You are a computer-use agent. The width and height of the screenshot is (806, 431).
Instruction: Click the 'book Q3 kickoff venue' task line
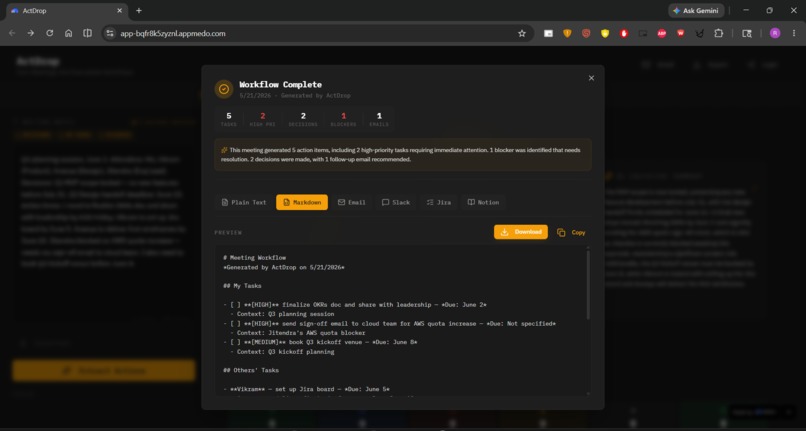coord(320,342)
